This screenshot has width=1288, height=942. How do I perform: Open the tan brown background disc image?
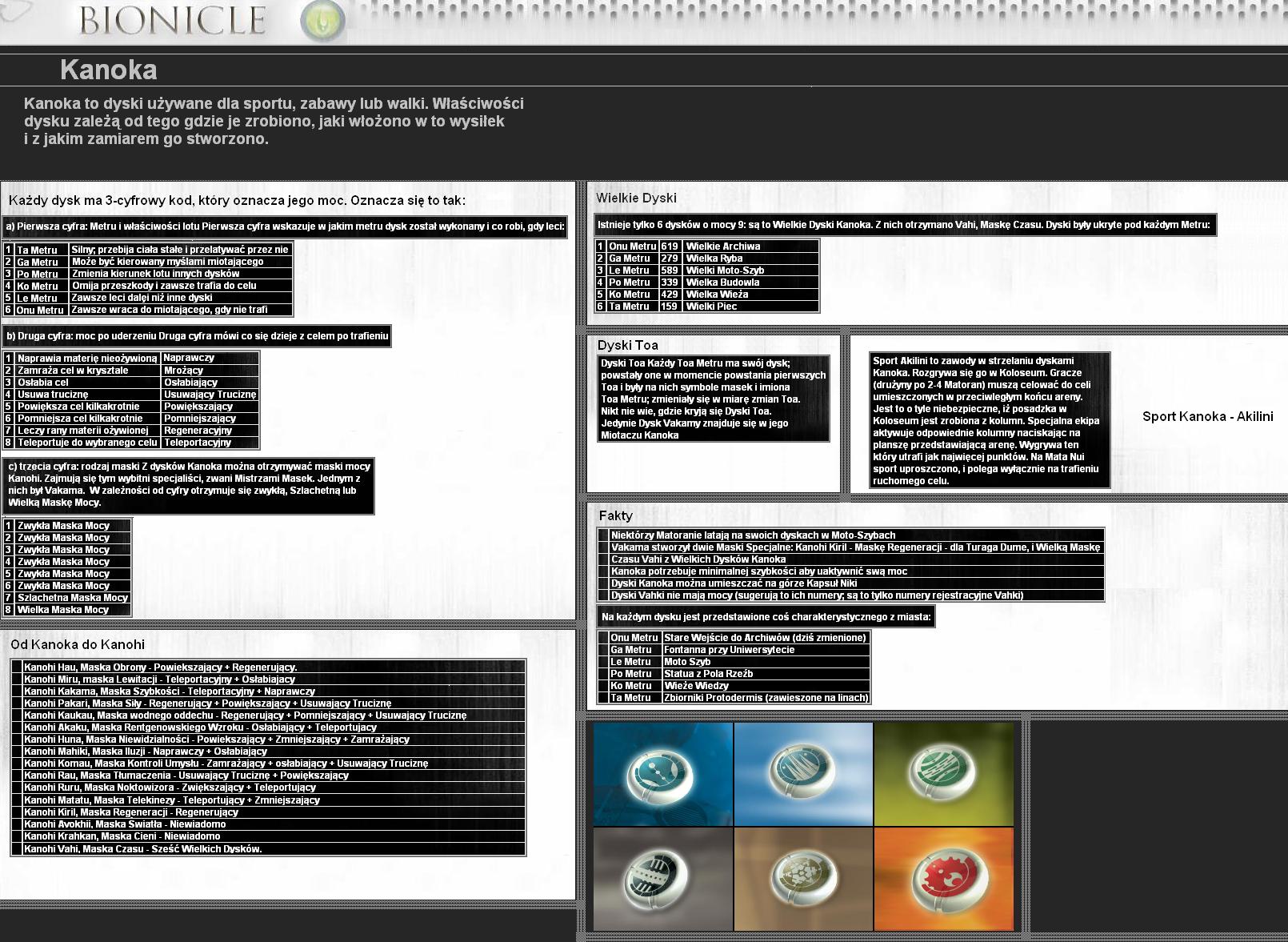[x=803, y=879]
